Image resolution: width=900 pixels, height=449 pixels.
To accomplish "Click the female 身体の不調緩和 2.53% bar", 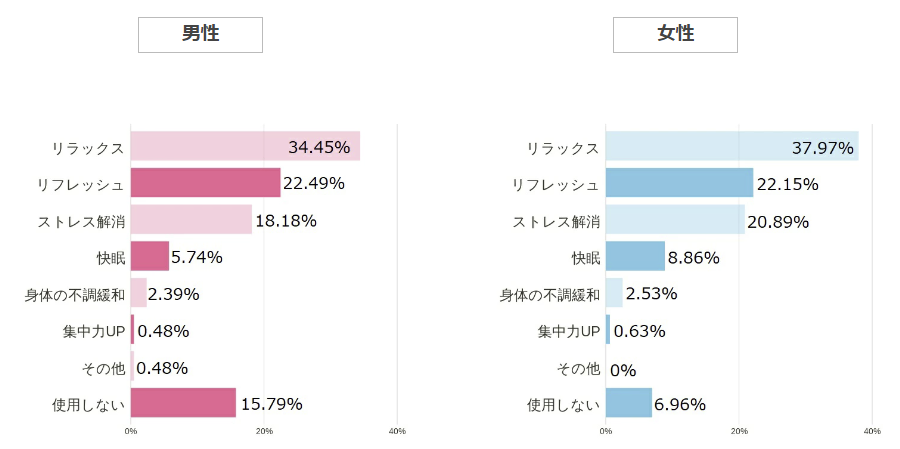I will (x=614, y=294).
